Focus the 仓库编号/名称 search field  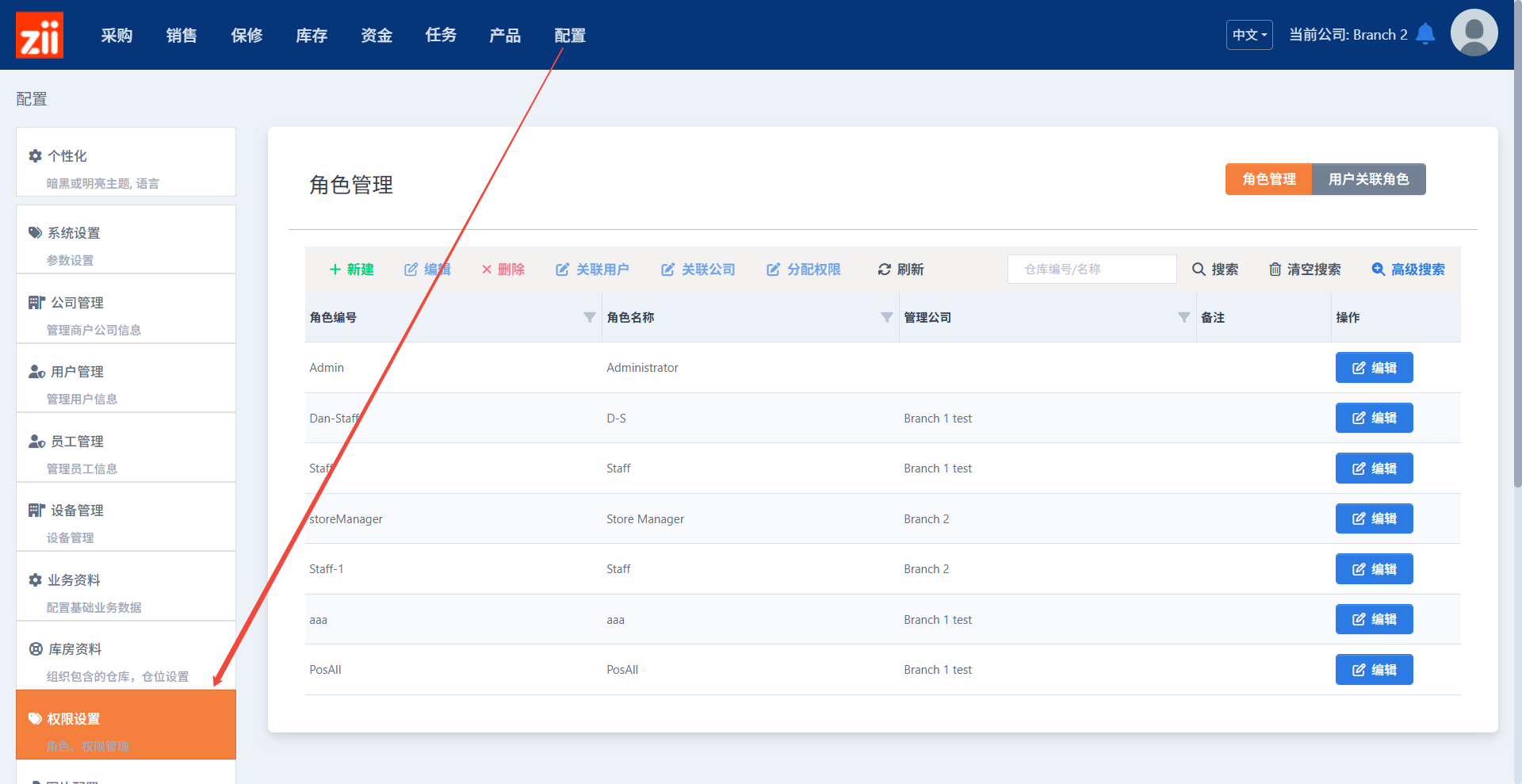[1092, 270]
